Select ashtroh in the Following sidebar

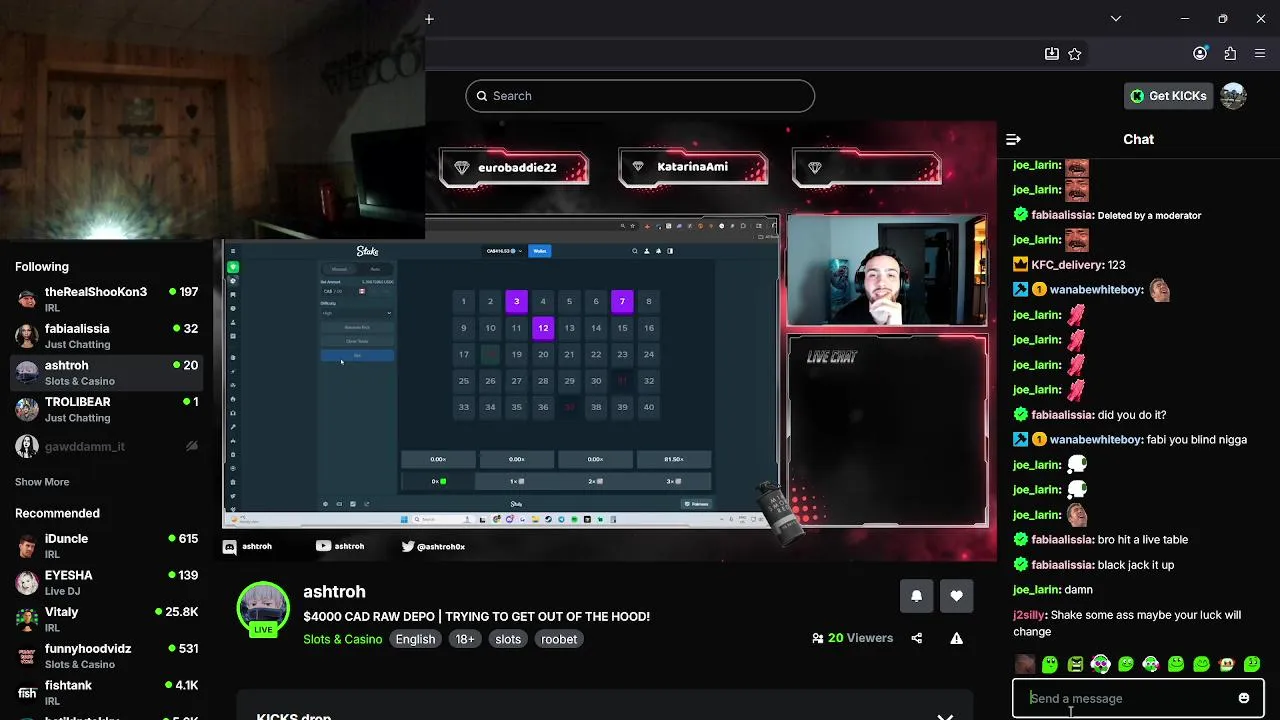coord(107,373)
